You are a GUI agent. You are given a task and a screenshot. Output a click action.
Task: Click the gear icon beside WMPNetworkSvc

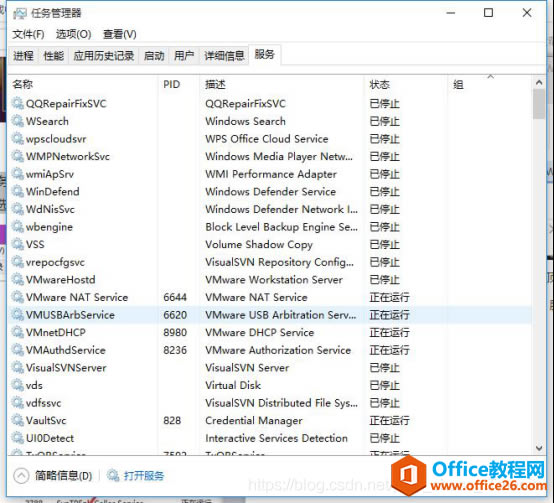coord(17,156)
